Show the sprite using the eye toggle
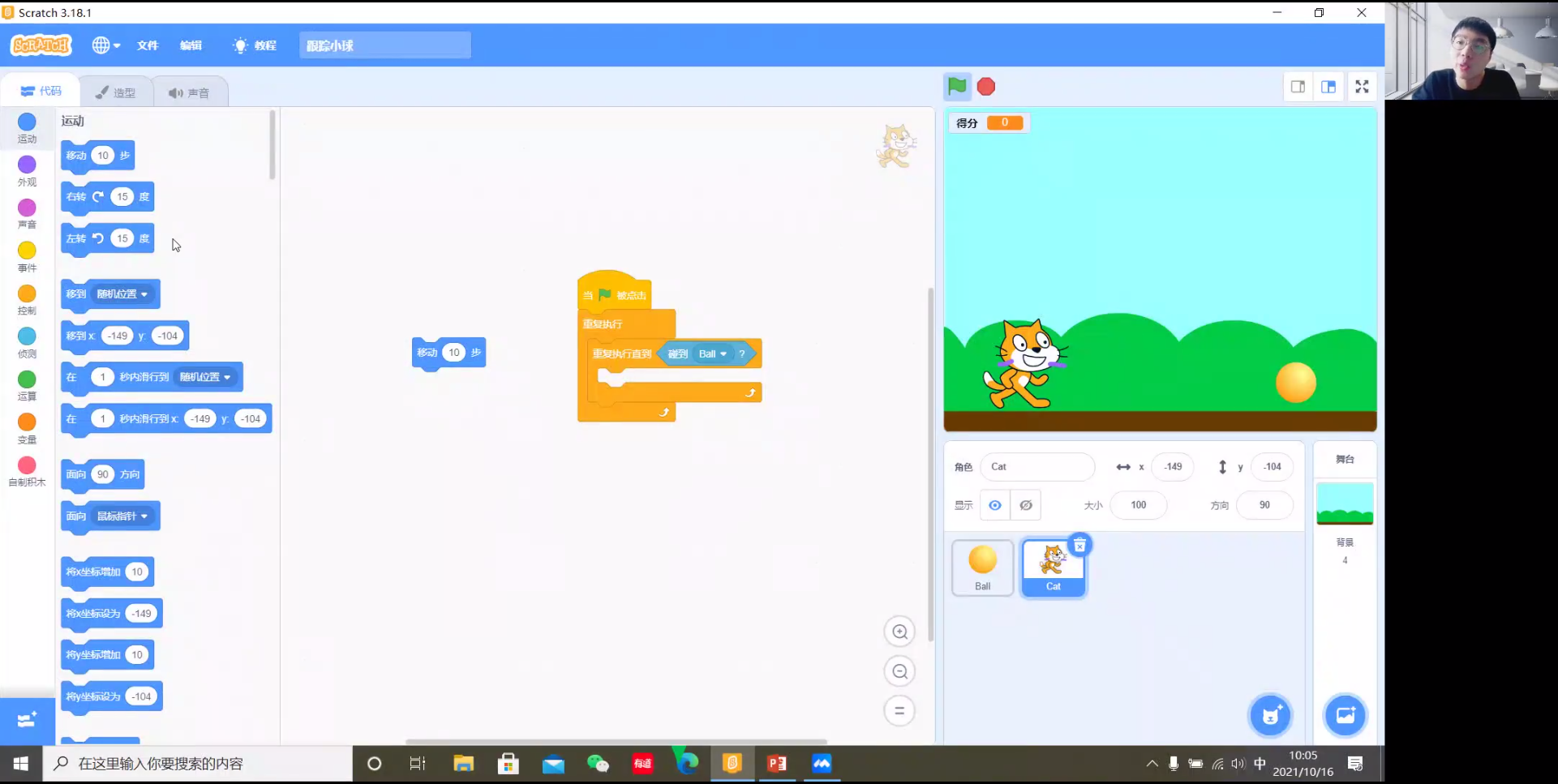This screenshot has width=1558, height=784. [x=994, y=505]
